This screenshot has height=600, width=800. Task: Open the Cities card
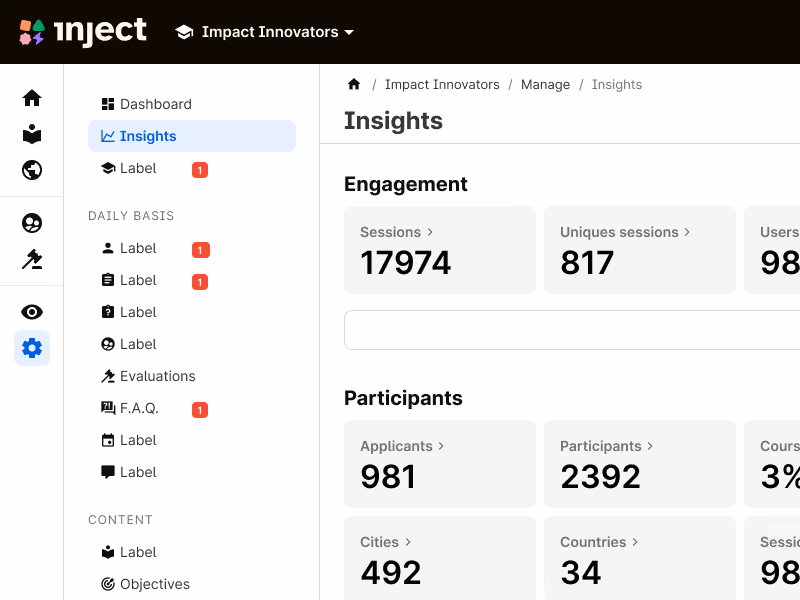(x=440, y=558)
